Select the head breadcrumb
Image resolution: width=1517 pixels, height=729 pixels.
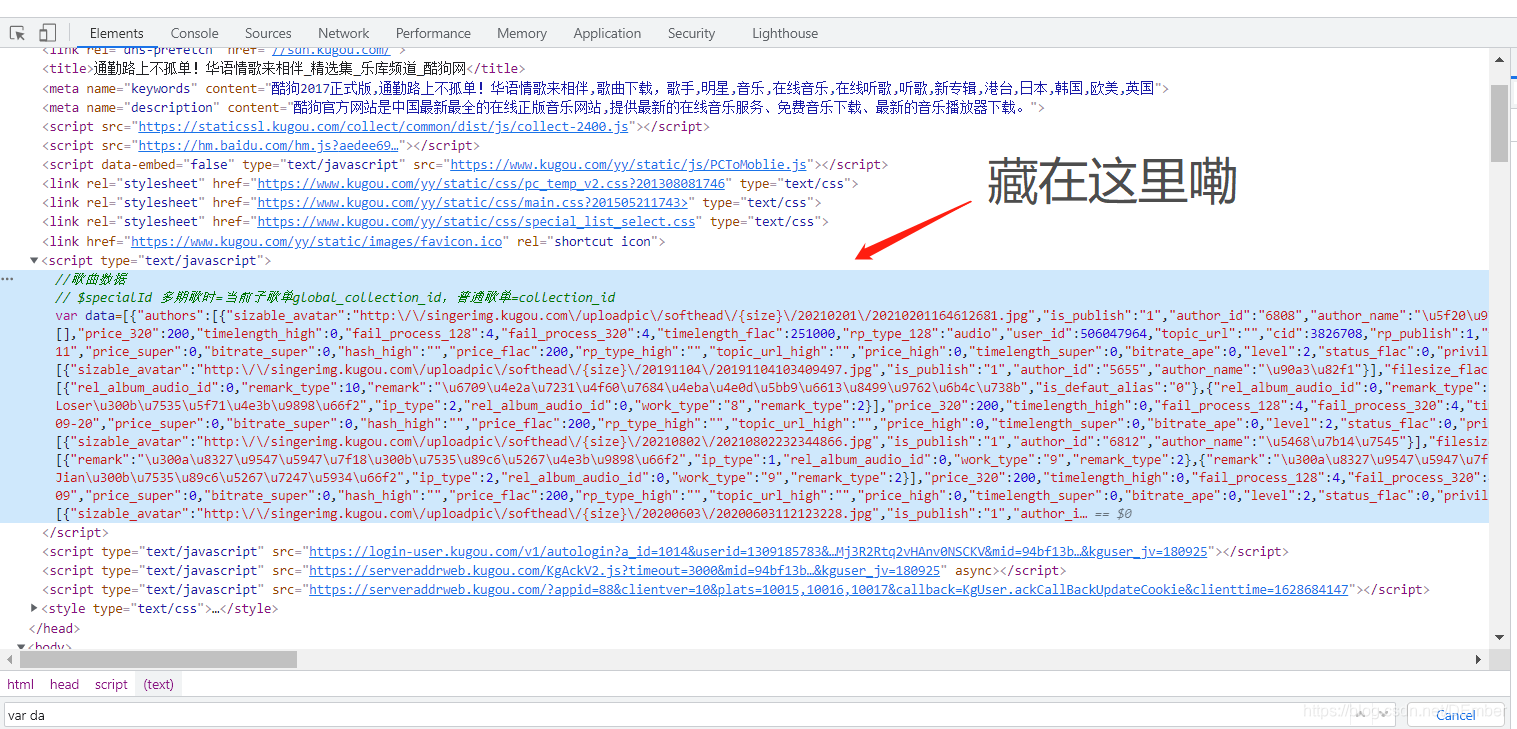click(64, 685)
